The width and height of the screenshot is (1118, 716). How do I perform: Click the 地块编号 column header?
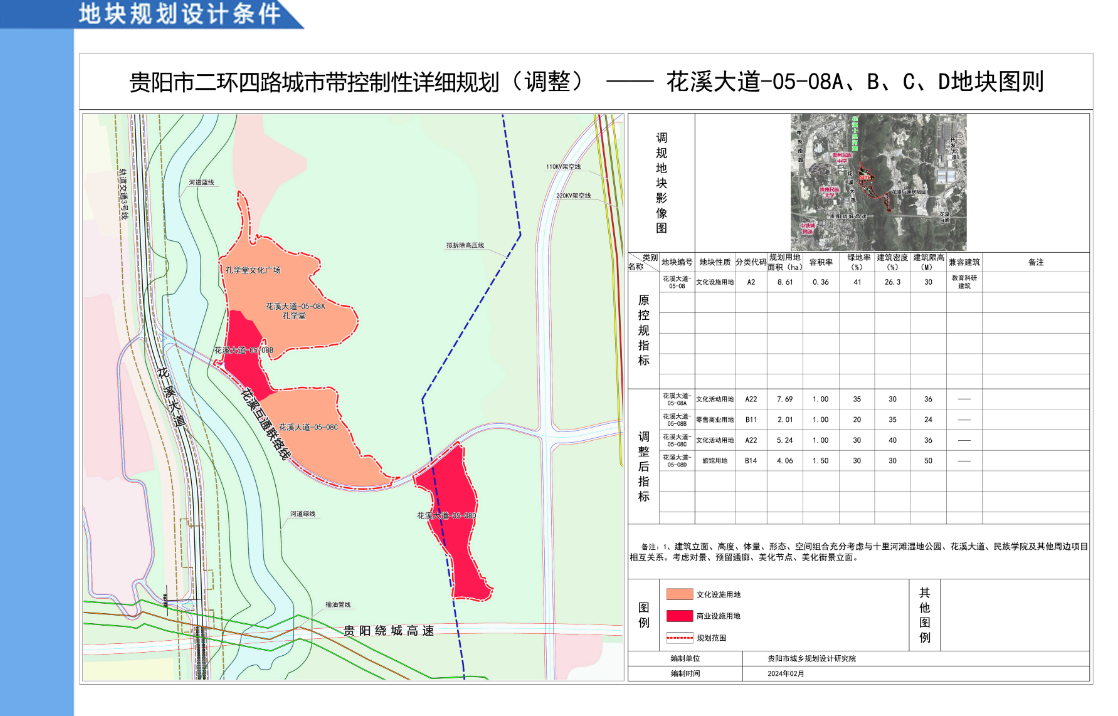tap(676, 262)
